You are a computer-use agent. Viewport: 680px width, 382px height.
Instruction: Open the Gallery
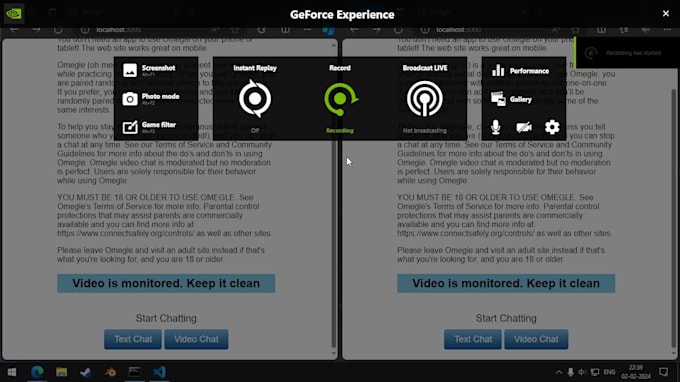(x=511, y=99)
